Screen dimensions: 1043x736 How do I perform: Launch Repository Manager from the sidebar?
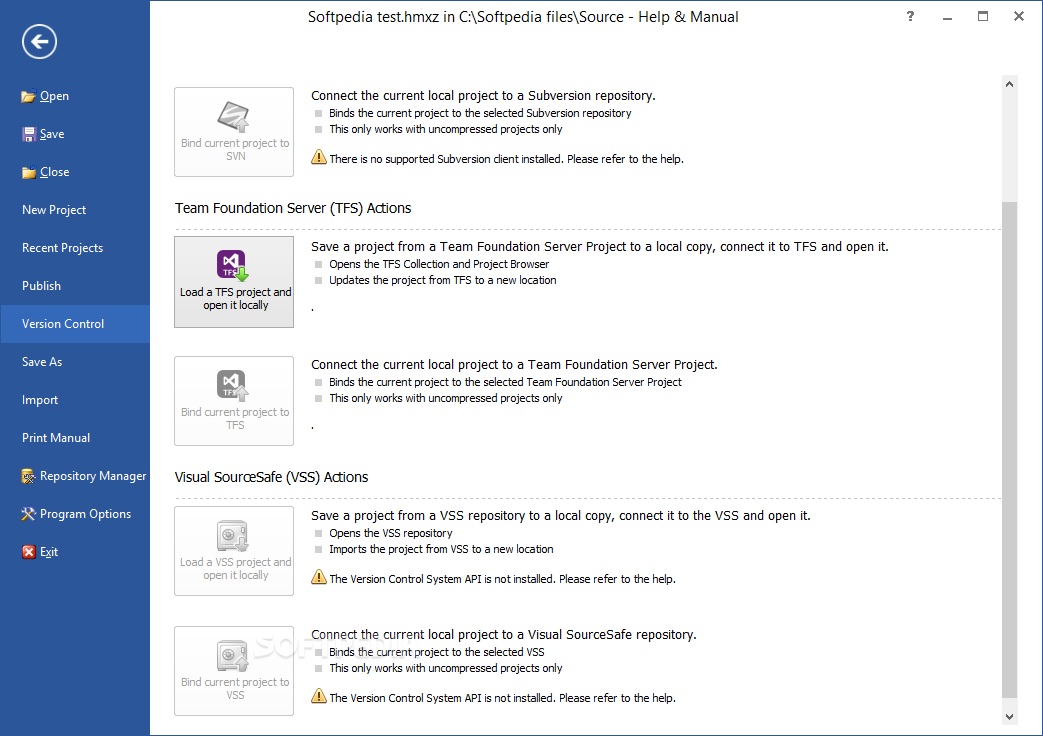(75, 476)
